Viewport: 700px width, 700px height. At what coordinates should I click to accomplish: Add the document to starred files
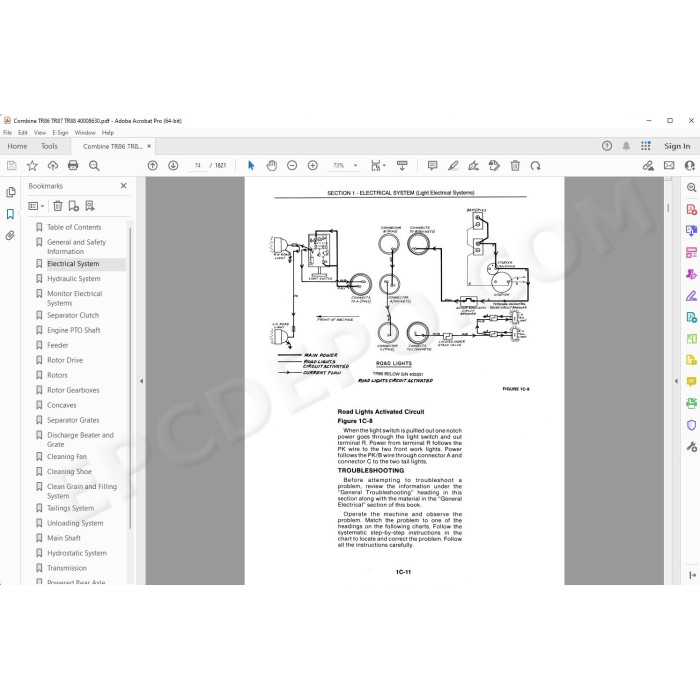tap(32, 166)
